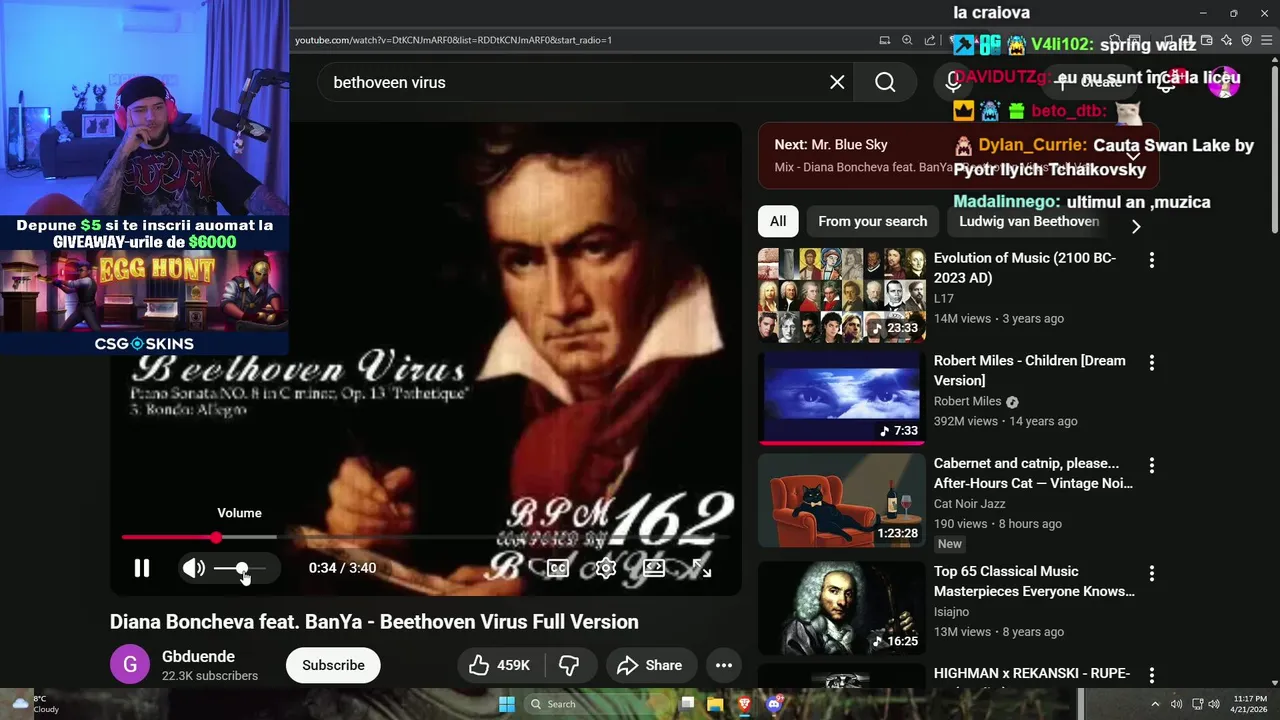Share the Beethoven Virus video

[x=650, y=665]
